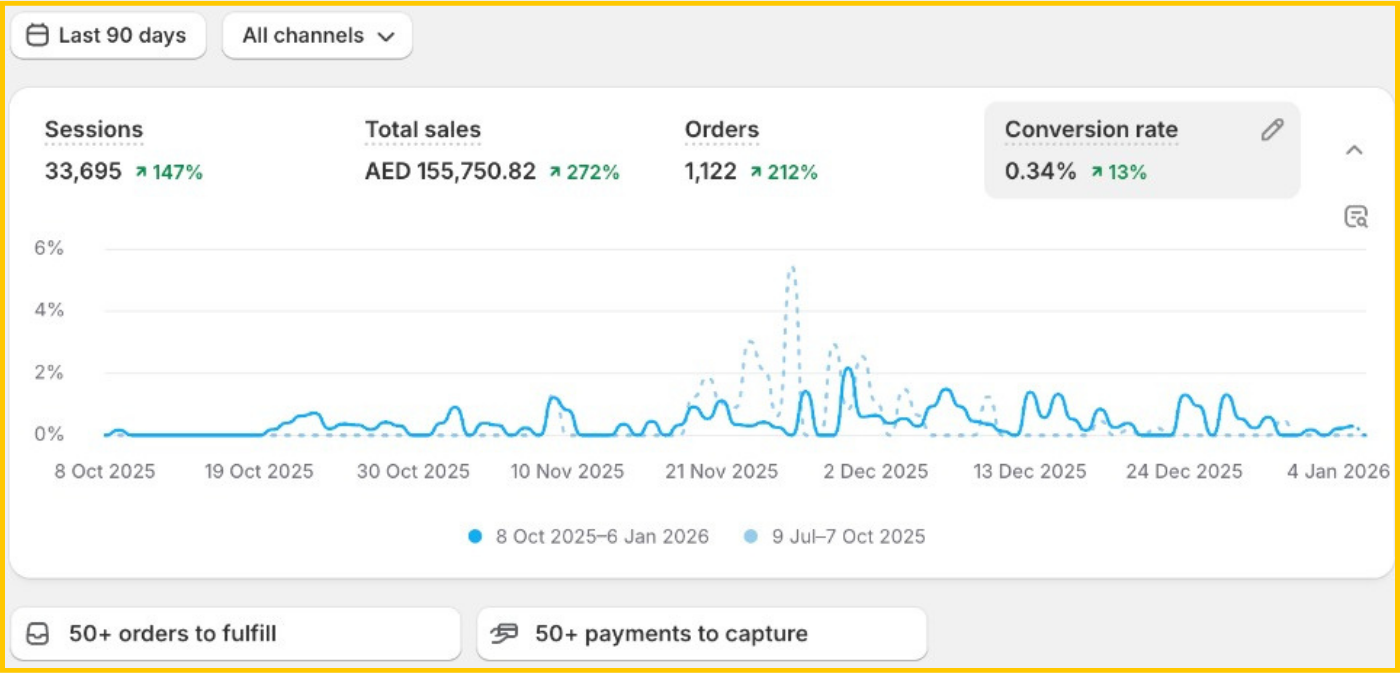Select the Sessions metric tab
This screenshot has height=673, width=1400.
point(94,130)
